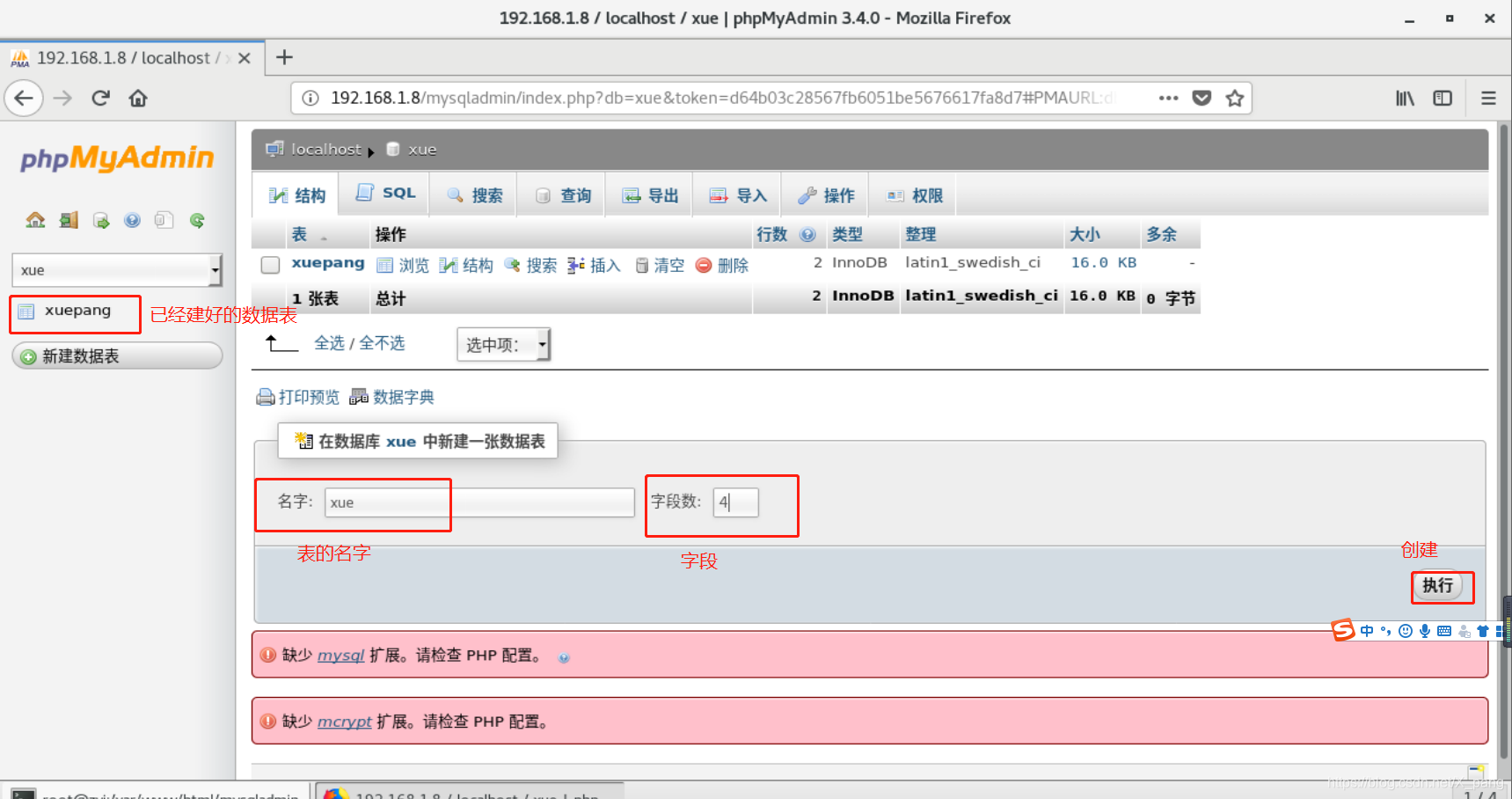Click 删除 drop for xuepang
The image size is (1512, 799).
pos(722,265)
